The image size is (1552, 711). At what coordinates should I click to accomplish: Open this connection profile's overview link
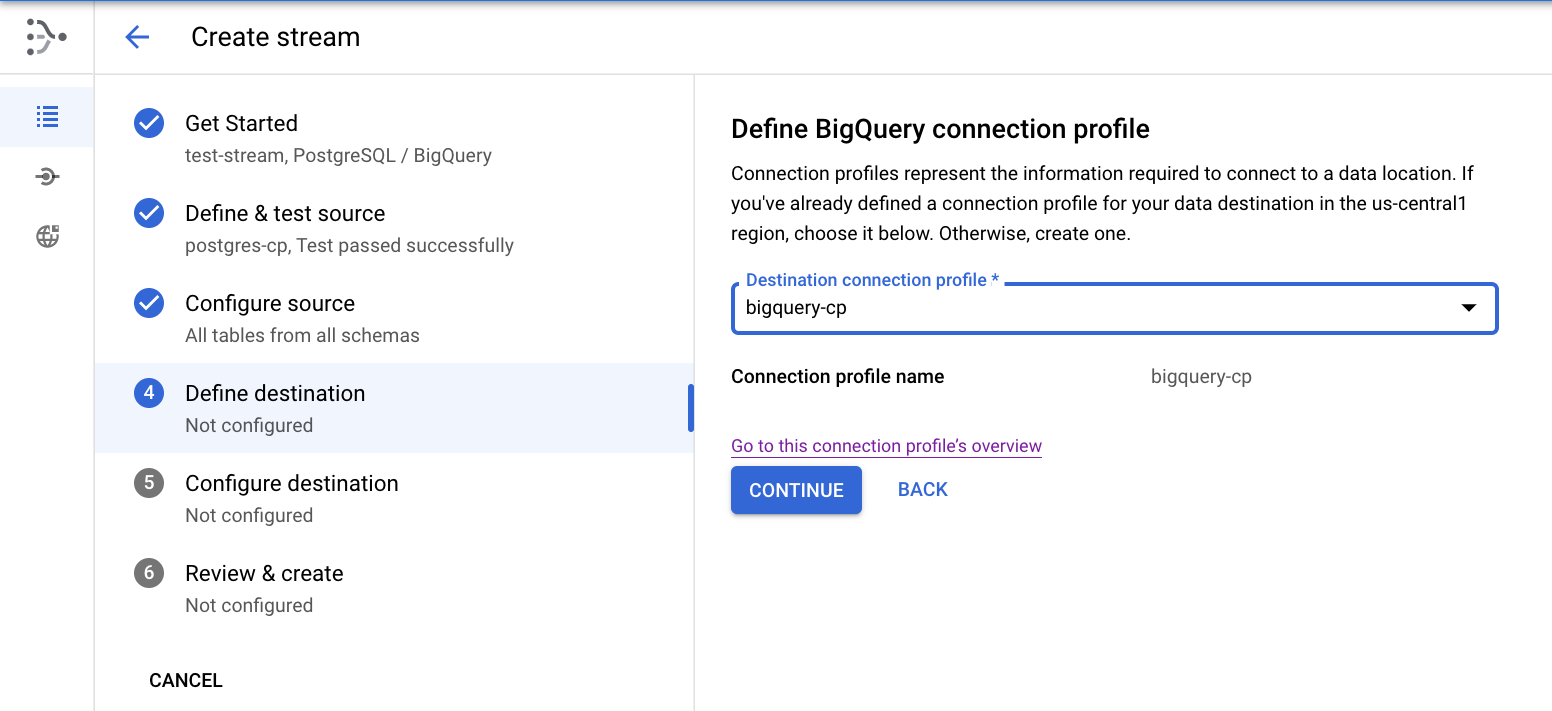(886, 446)
